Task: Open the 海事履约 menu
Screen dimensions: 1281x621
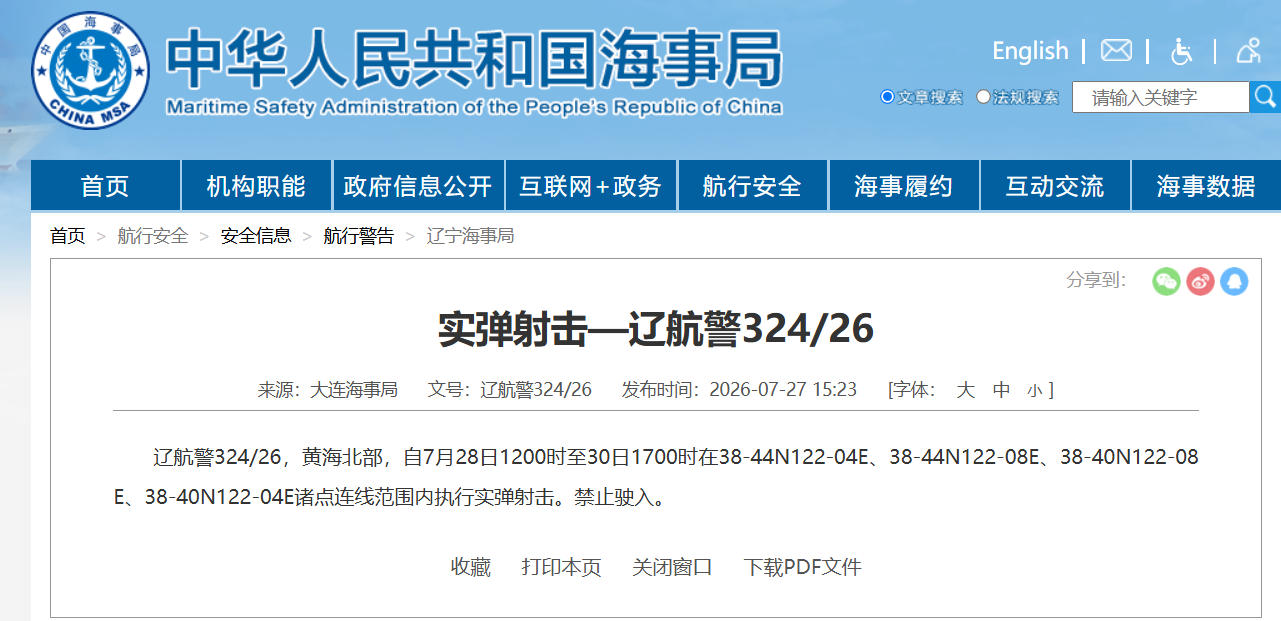Action: [x=904, y=186]
